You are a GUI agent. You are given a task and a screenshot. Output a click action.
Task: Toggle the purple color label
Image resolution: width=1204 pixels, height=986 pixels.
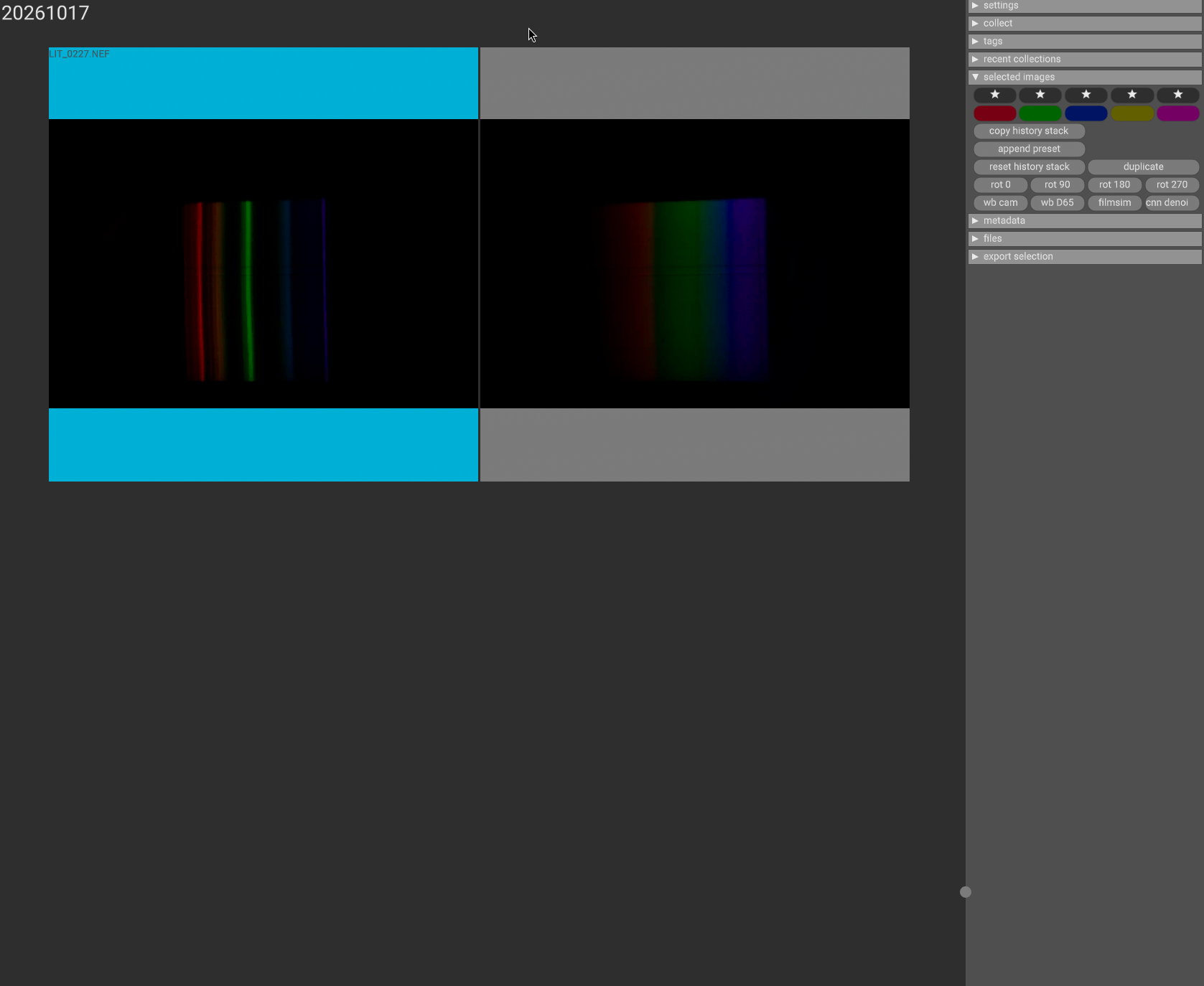click(1178, 113)
